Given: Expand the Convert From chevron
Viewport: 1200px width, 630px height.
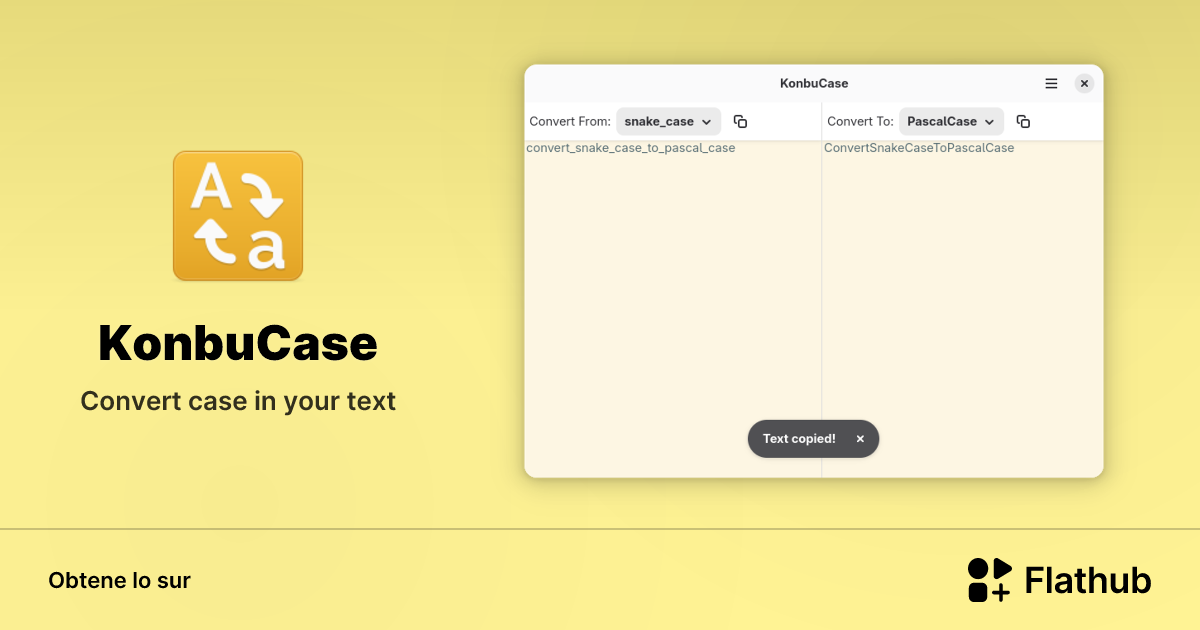Looking at the screenshot, I should [706, 121].
